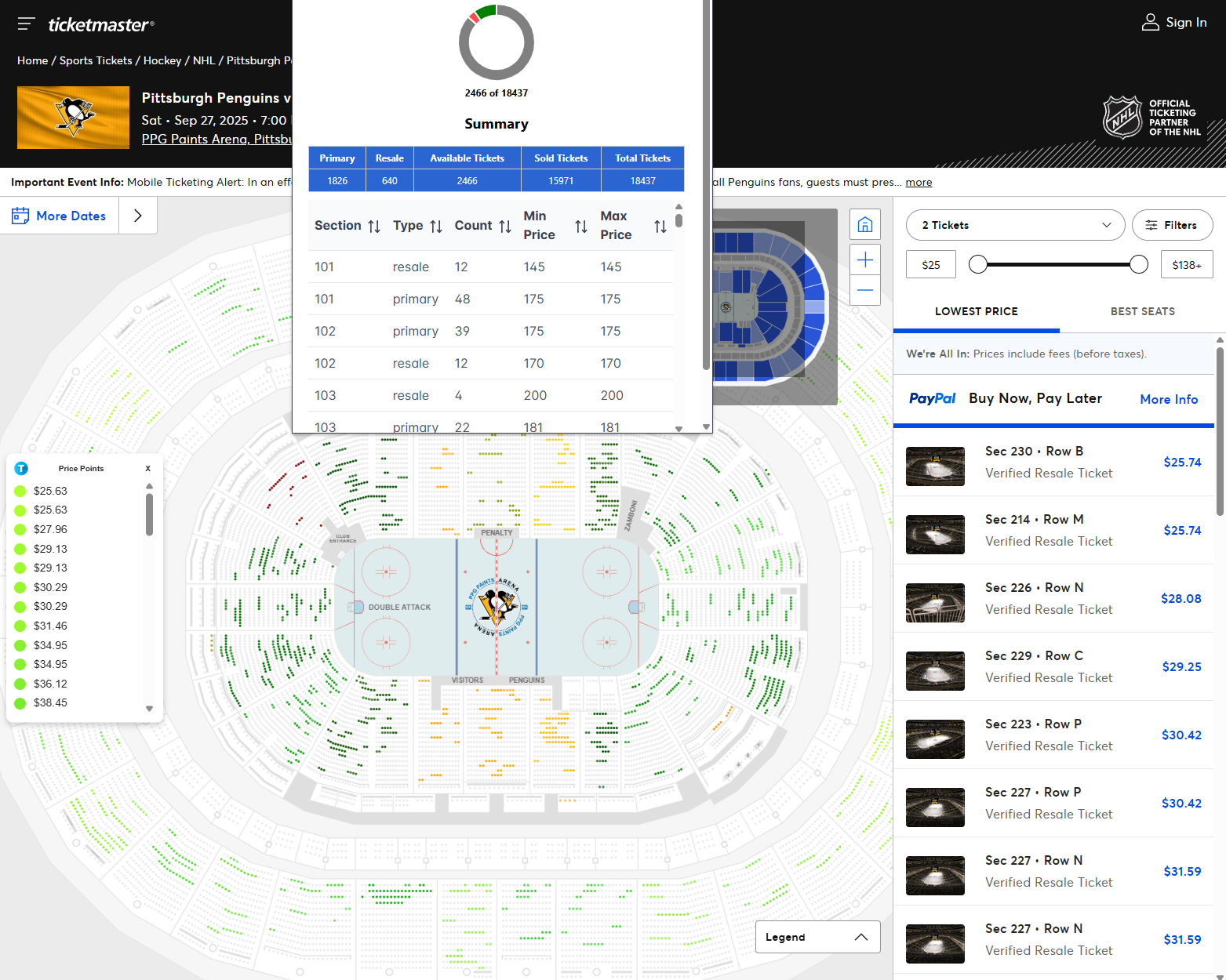The image size is (1226, 980).
Task: Click the '2466 of 18437' chart label
Action: (497, 93)
